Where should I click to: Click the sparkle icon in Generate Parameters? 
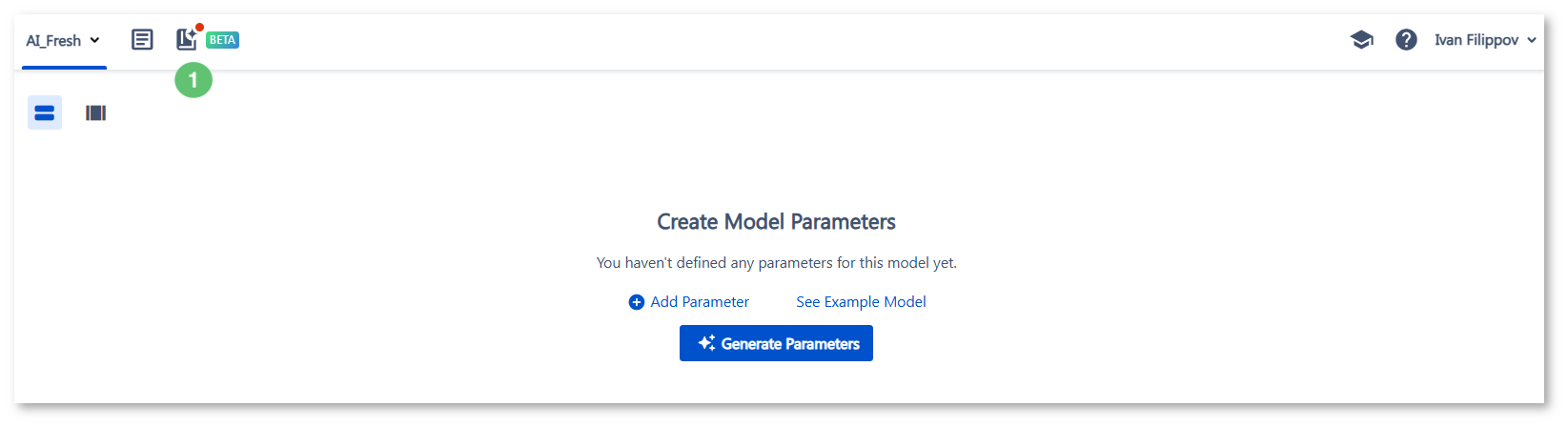pos(706,343)
